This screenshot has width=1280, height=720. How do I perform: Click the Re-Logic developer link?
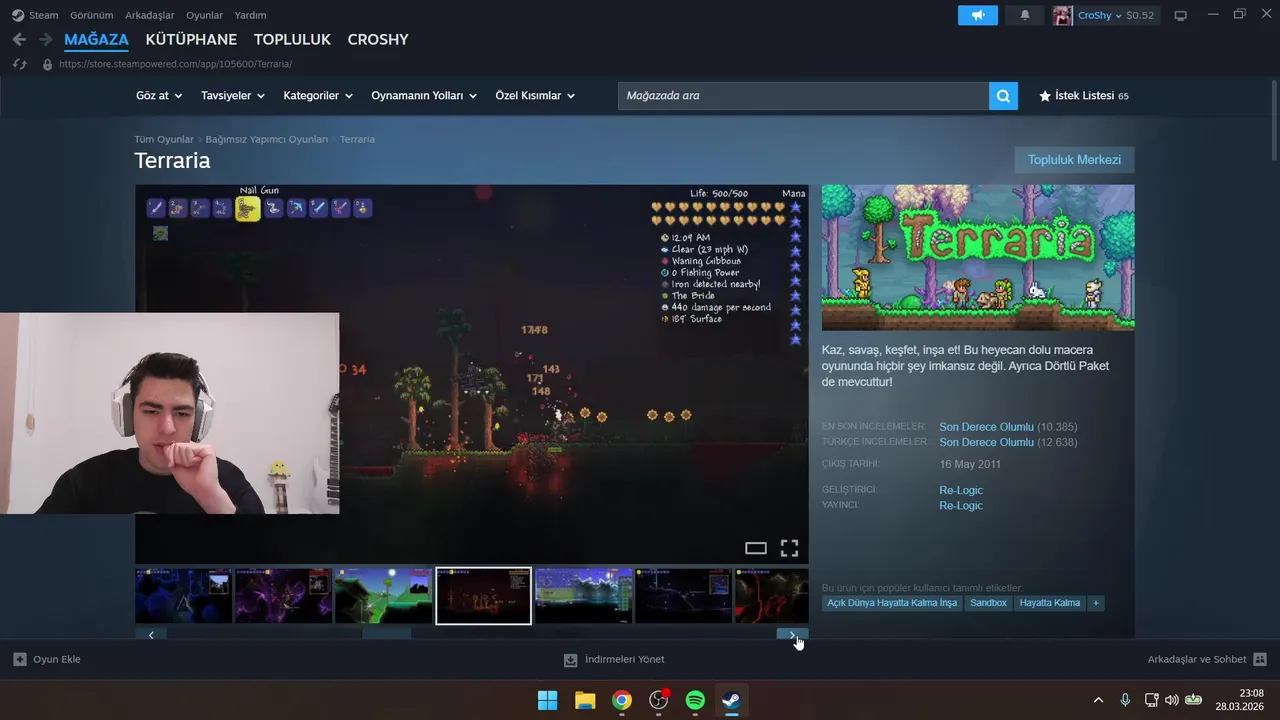pos(961,490)
